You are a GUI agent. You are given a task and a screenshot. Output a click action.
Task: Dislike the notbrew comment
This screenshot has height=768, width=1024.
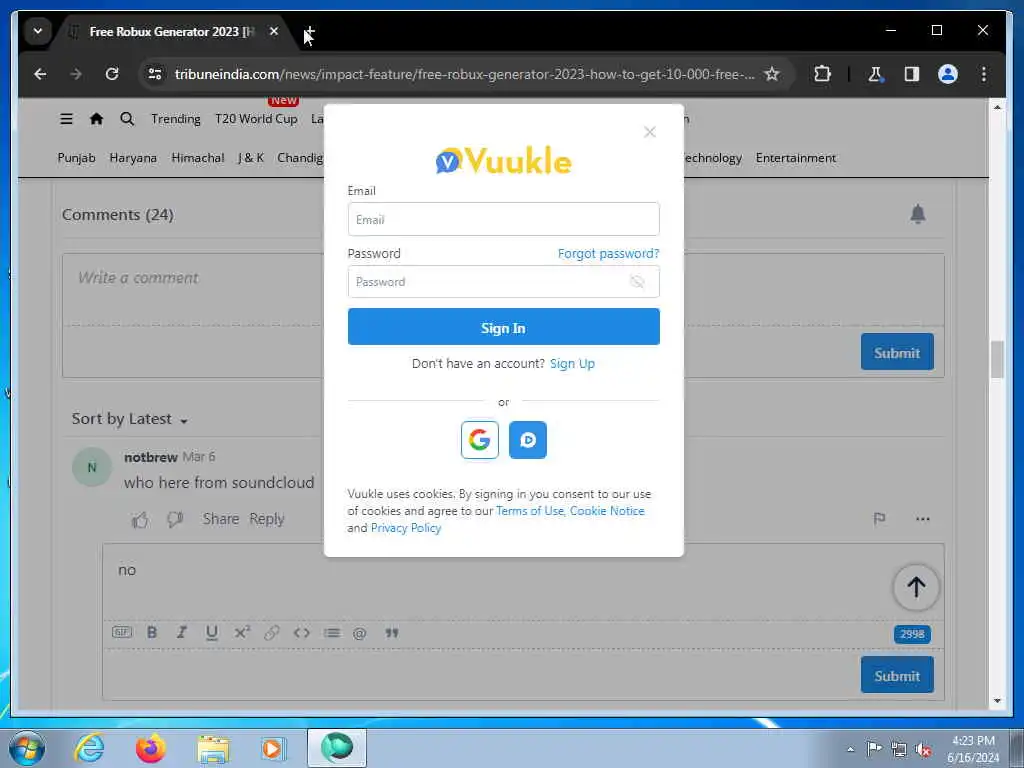174,520
